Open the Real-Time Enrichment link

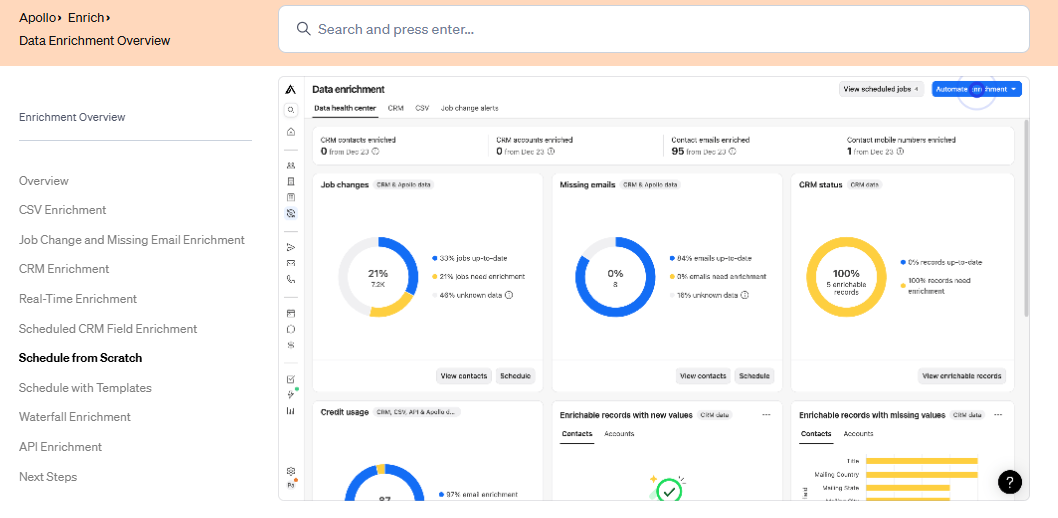pos(78,299)
